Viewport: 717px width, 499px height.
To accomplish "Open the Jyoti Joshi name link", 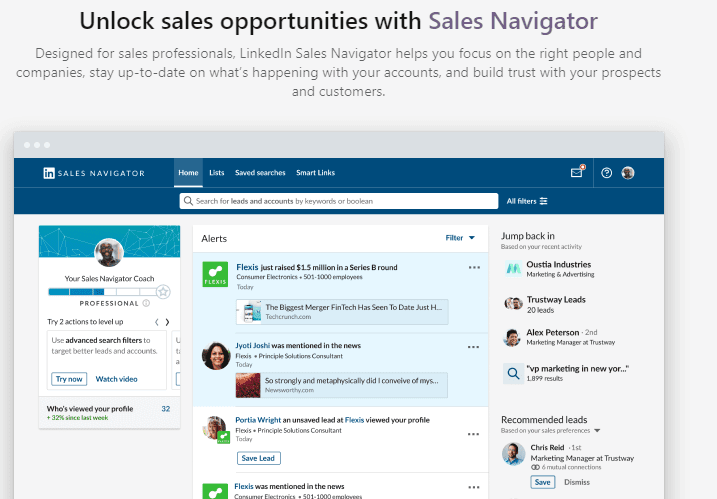I will click(x=252, y=346).
